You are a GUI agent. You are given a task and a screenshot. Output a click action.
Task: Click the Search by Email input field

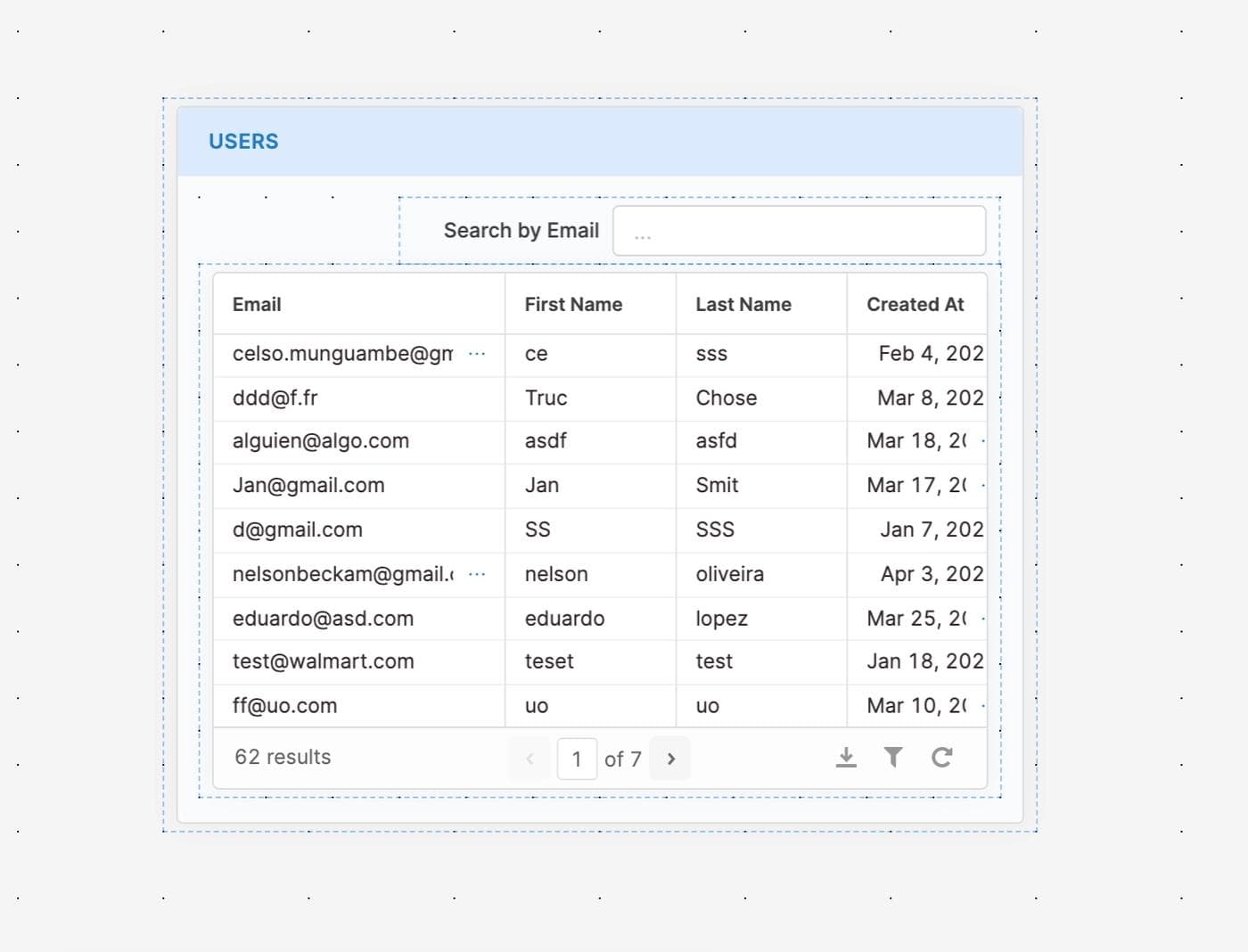tap(799, 231)
